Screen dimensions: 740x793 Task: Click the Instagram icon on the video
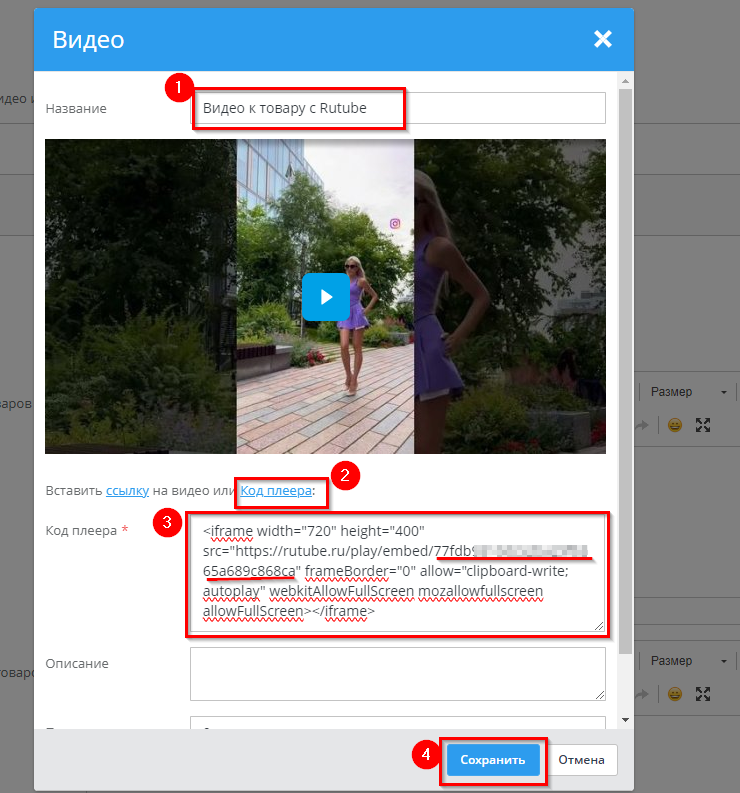tap(395, 224)
